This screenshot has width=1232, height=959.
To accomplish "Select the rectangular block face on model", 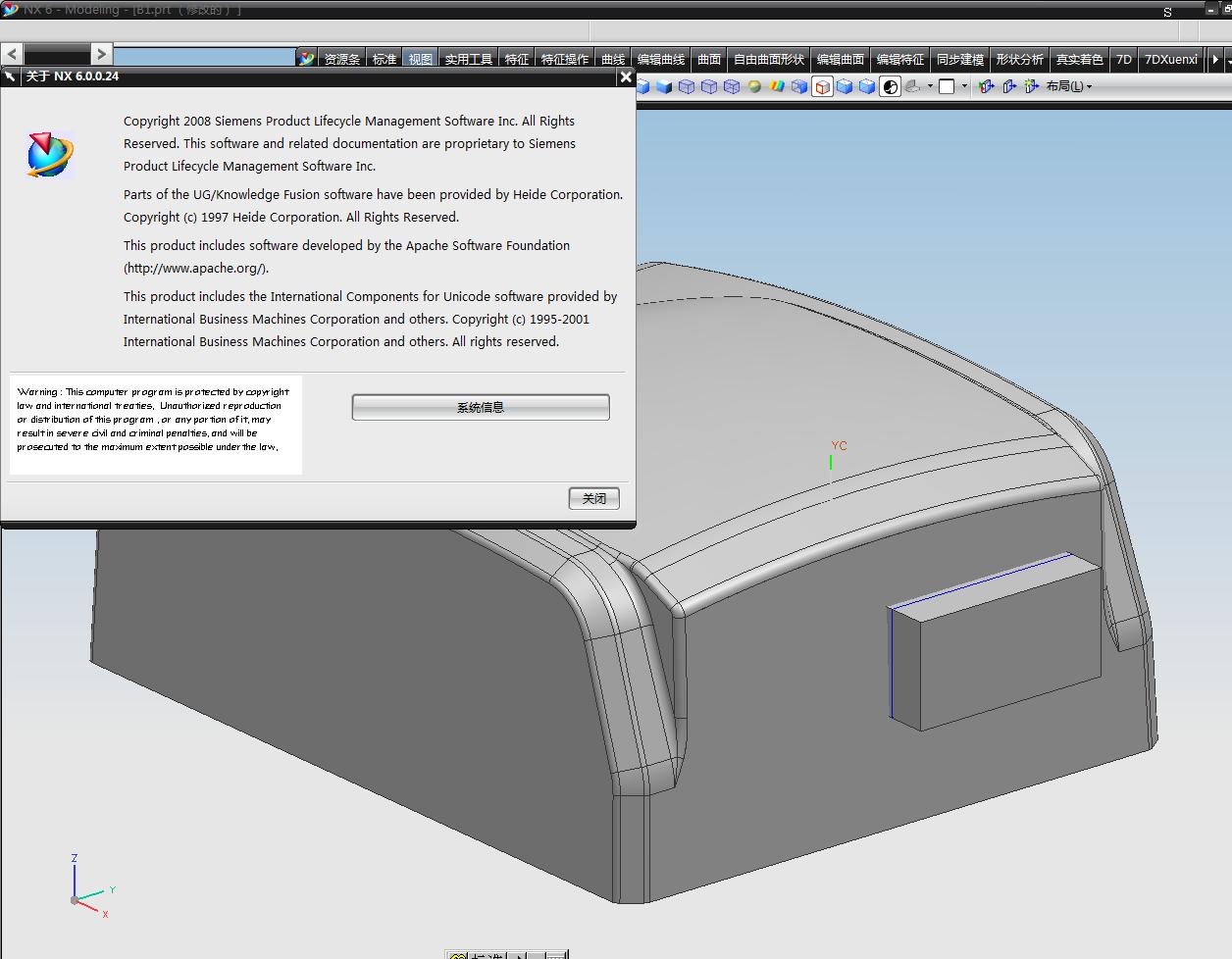I will point(1010,647).
